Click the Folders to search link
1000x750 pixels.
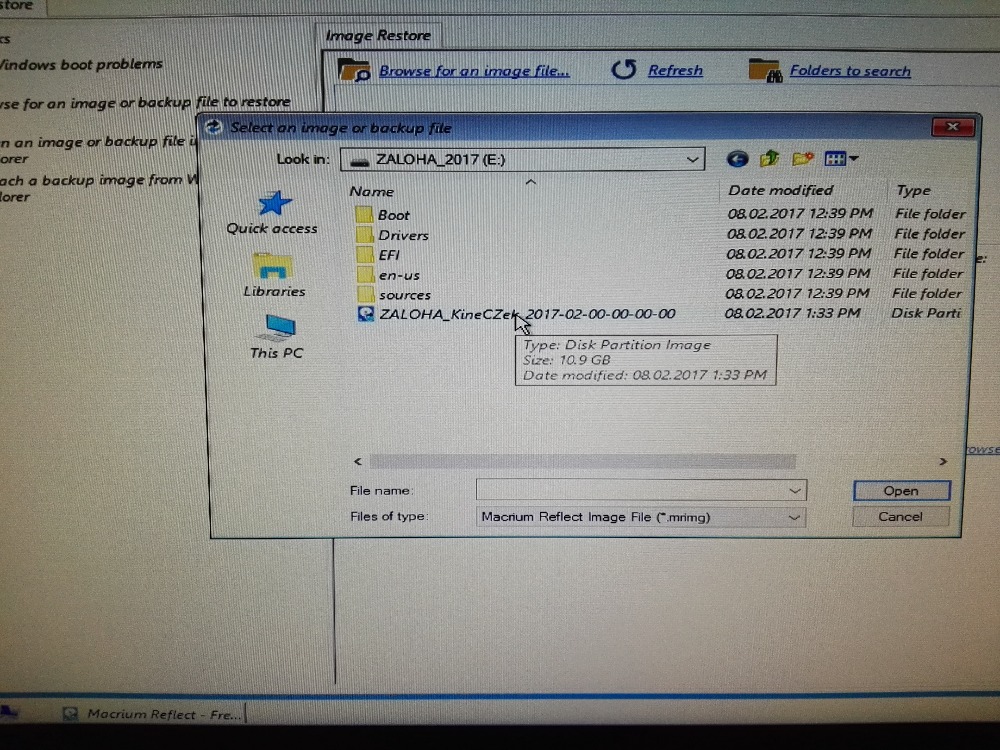pyautogui.click(x=850, y=71)
